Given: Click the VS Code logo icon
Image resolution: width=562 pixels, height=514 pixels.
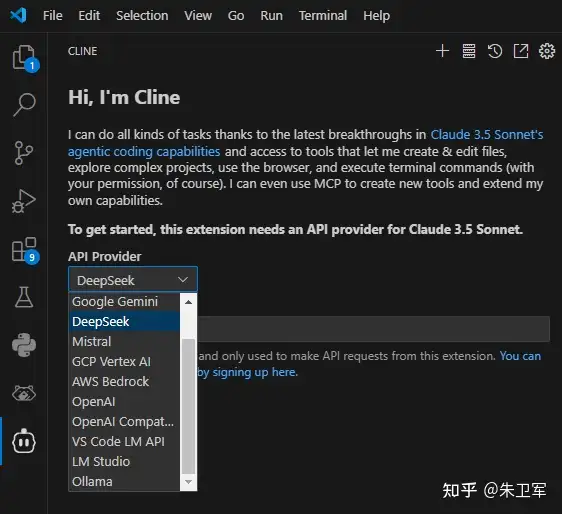Looking at the screenshot, I should pos(18,15).
